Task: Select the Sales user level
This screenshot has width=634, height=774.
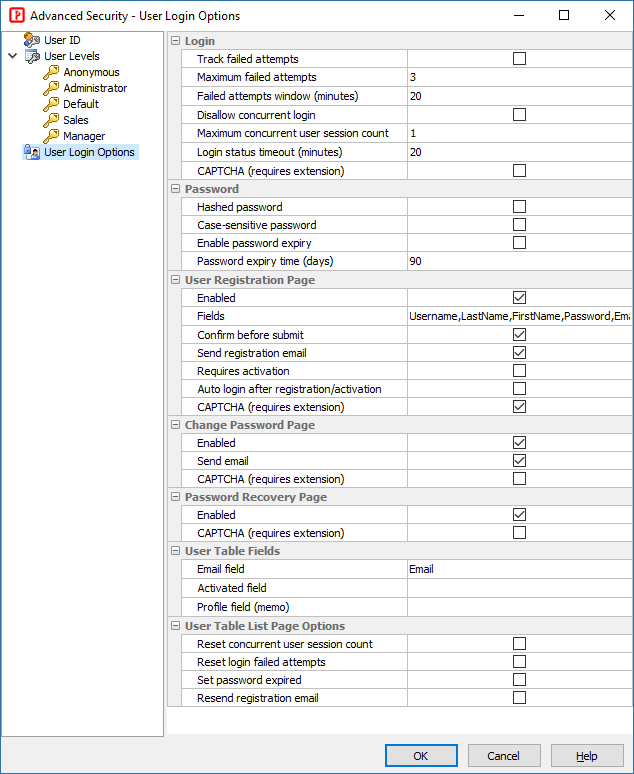Action: [76, 120]
